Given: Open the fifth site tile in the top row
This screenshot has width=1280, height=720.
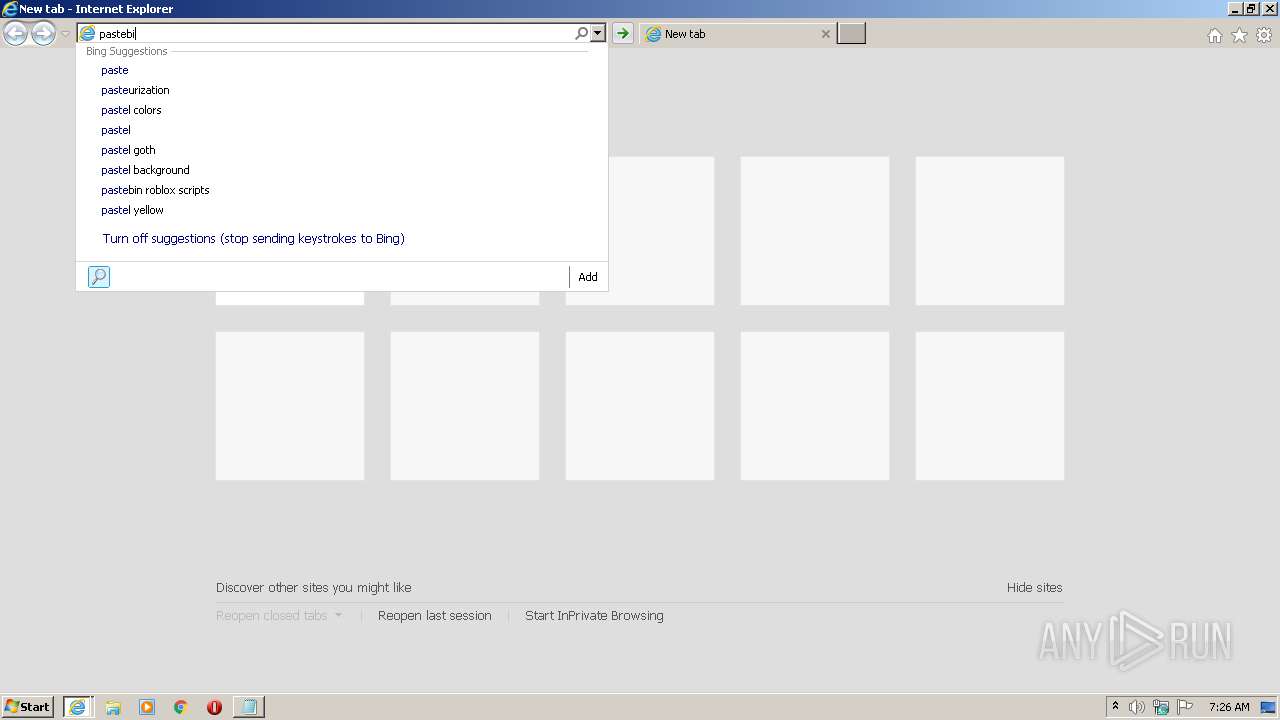Looking at the screenshot, I should click(x=990, y=231).
